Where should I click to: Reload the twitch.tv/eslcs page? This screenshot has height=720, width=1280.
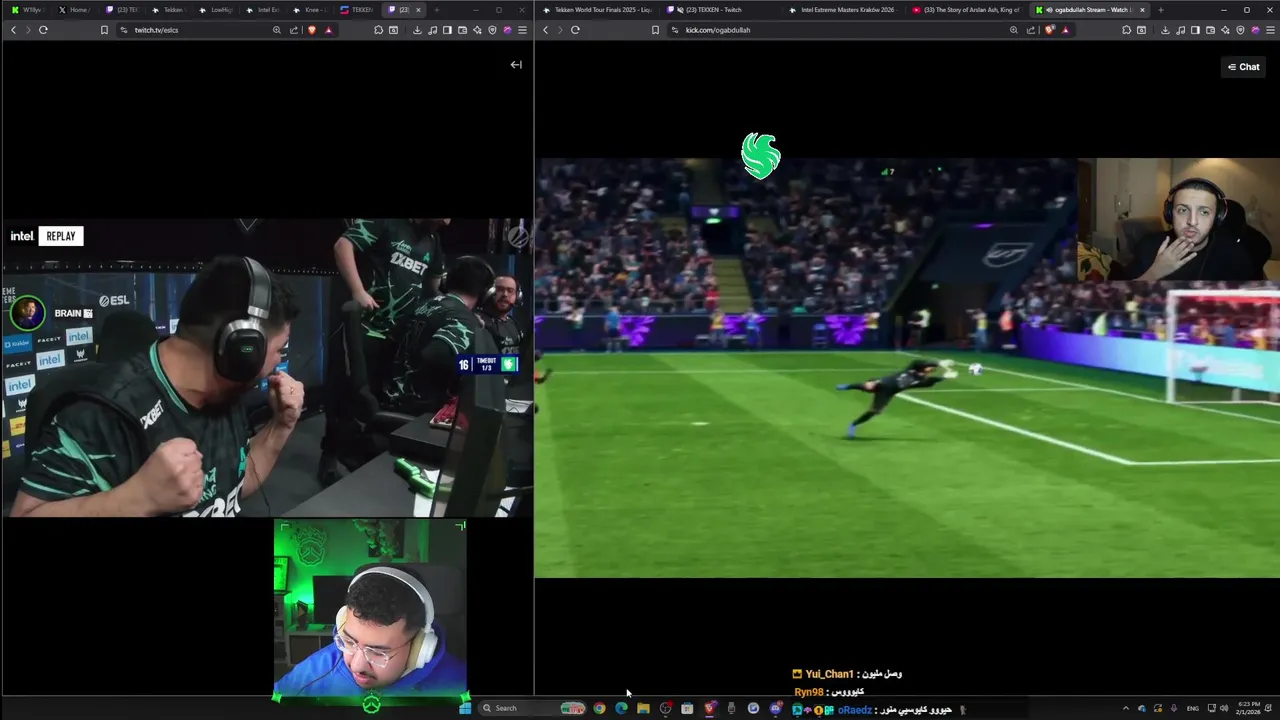(43, 30)
